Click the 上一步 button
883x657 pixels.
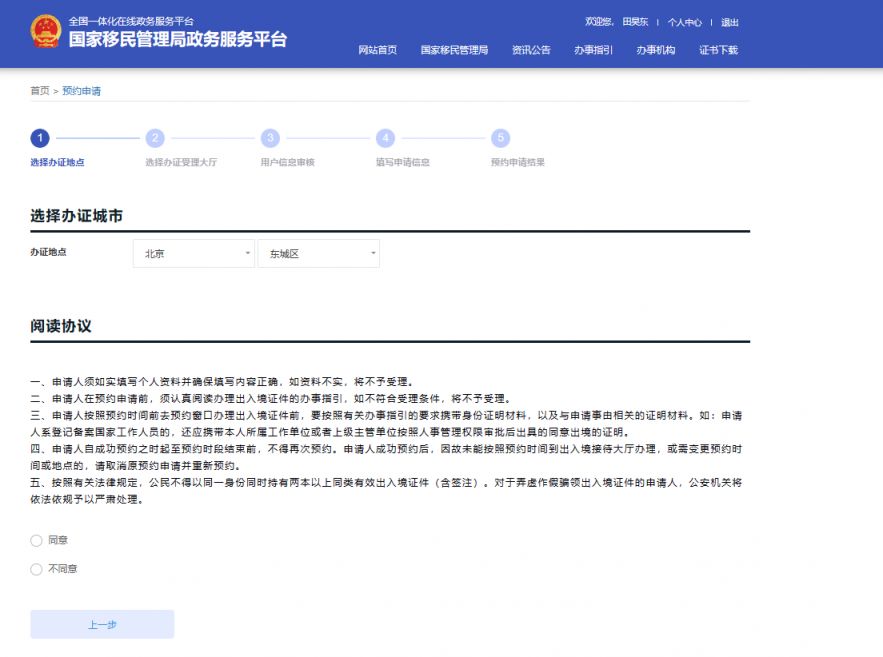tap(101, 623)
